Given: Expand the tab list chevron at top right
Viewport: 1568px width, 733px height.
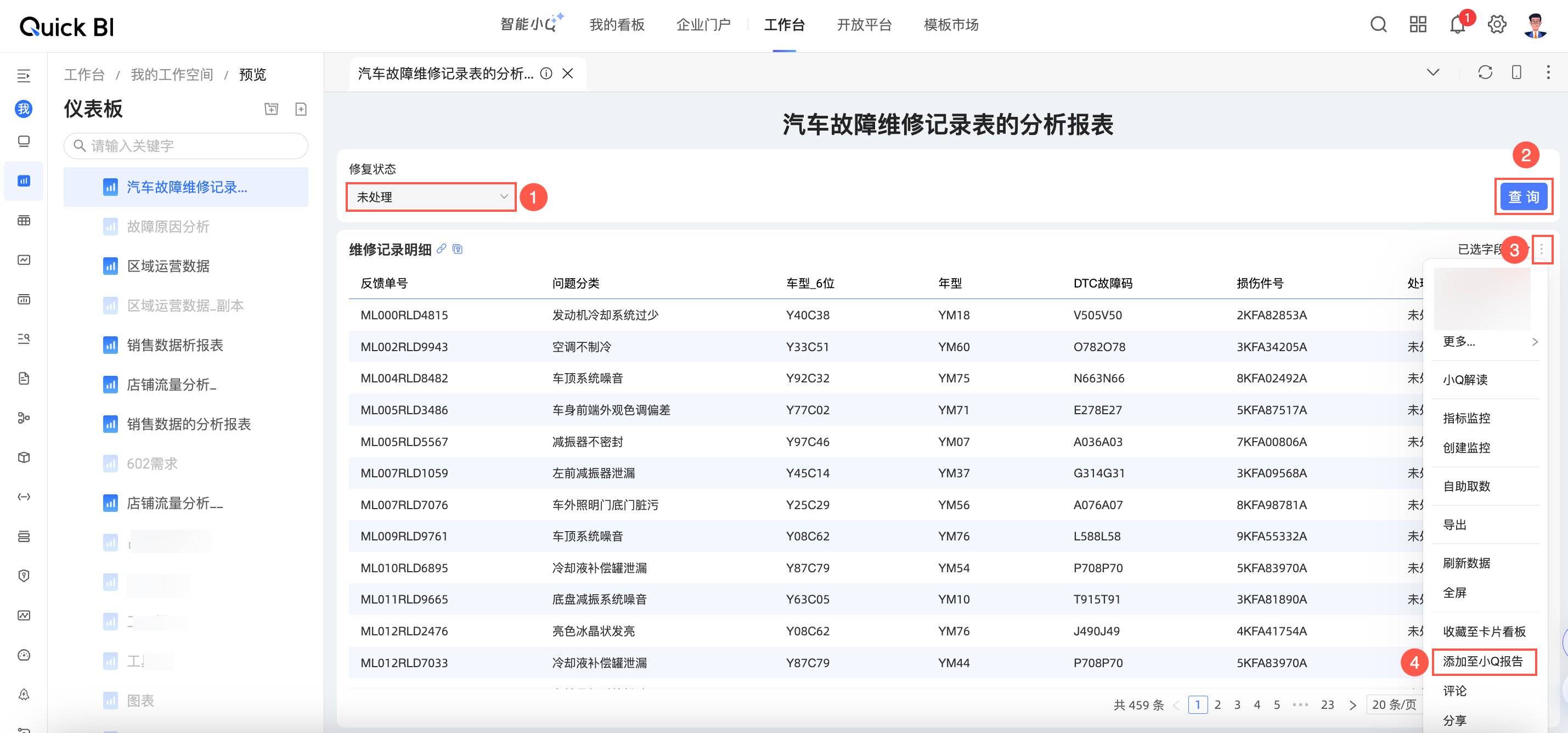Looking at the screenshot, I should coord(1433,72).
